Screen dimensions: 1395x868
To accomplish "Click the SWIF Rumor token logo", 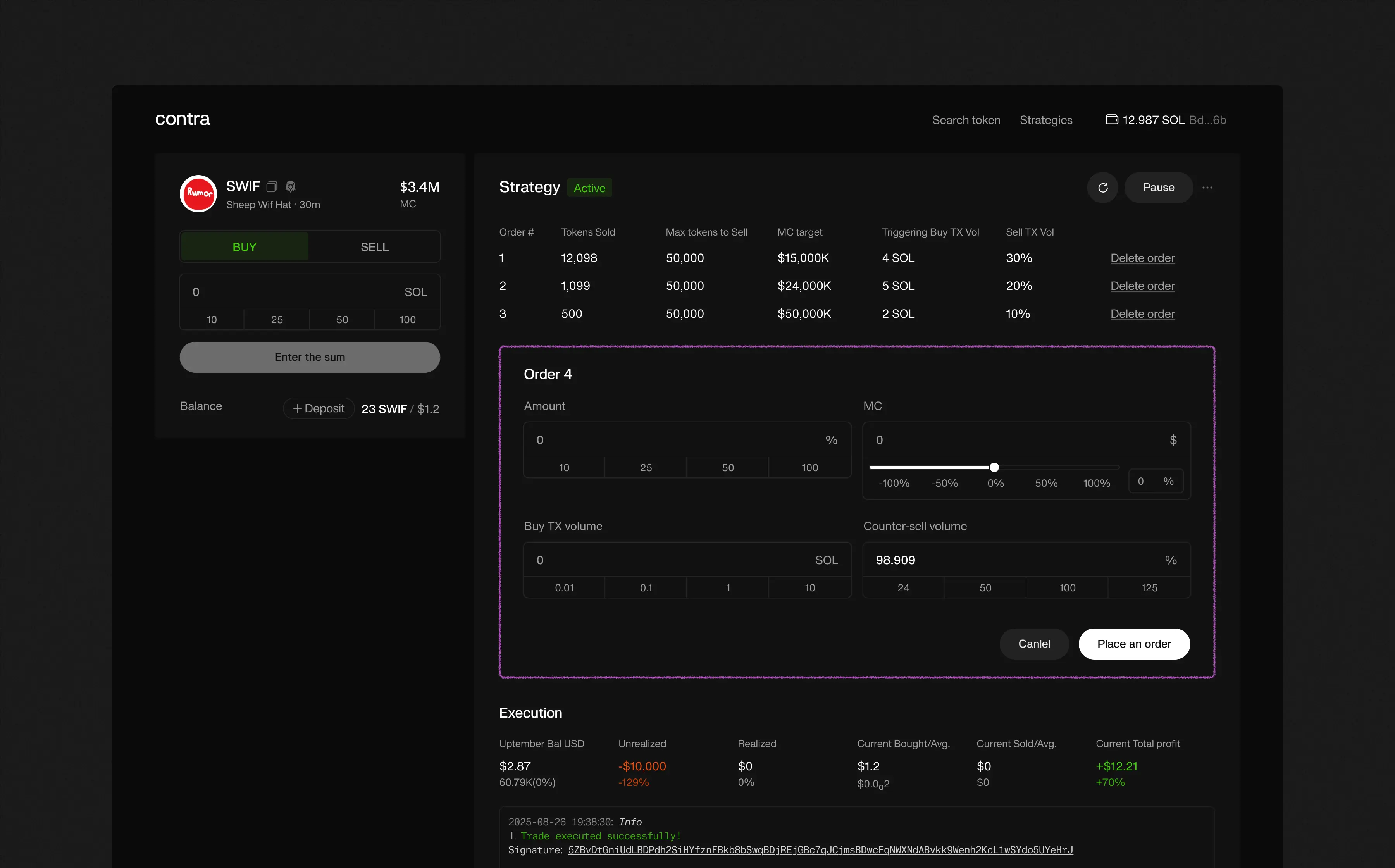I will pos(198,193).
